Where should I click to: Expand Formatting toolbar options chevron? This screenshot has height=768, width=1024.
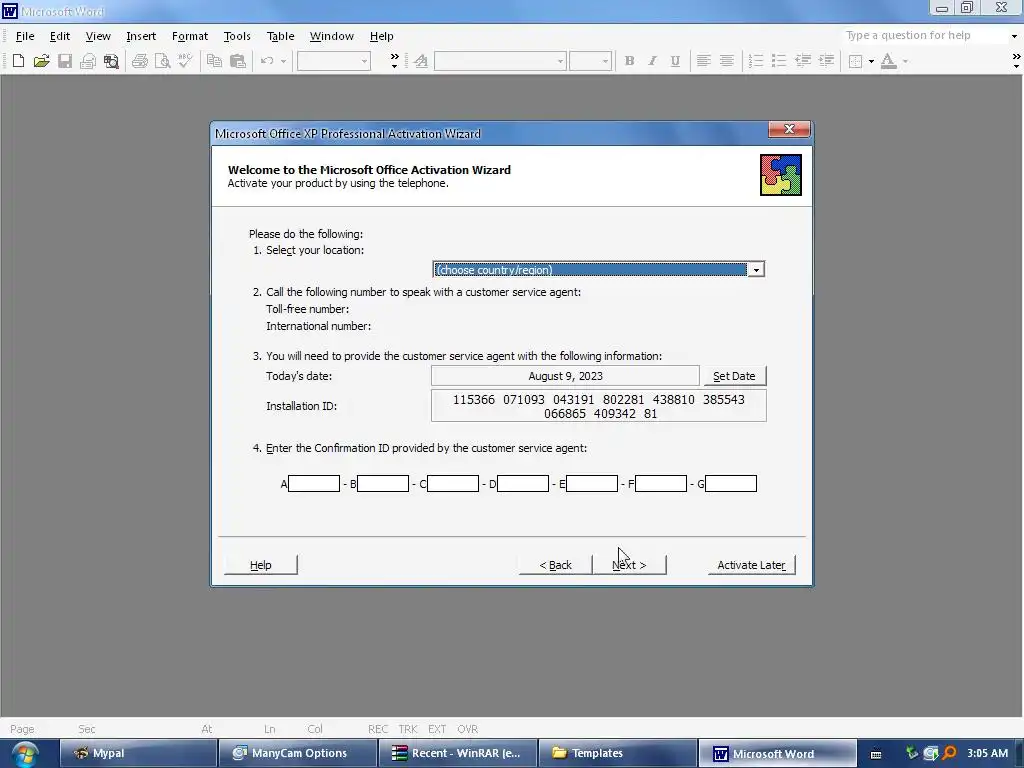1016,61
